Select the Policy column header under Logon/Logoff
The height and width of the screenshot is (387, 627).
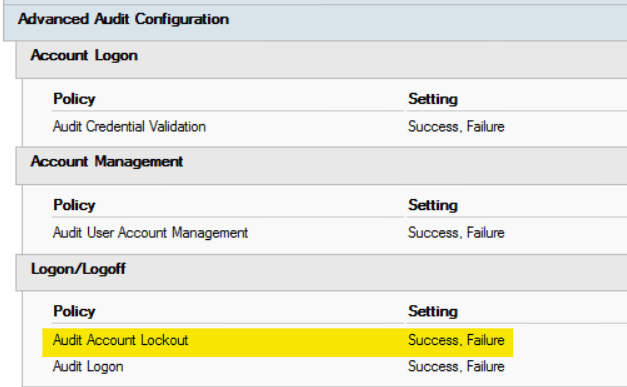[74, 312]
